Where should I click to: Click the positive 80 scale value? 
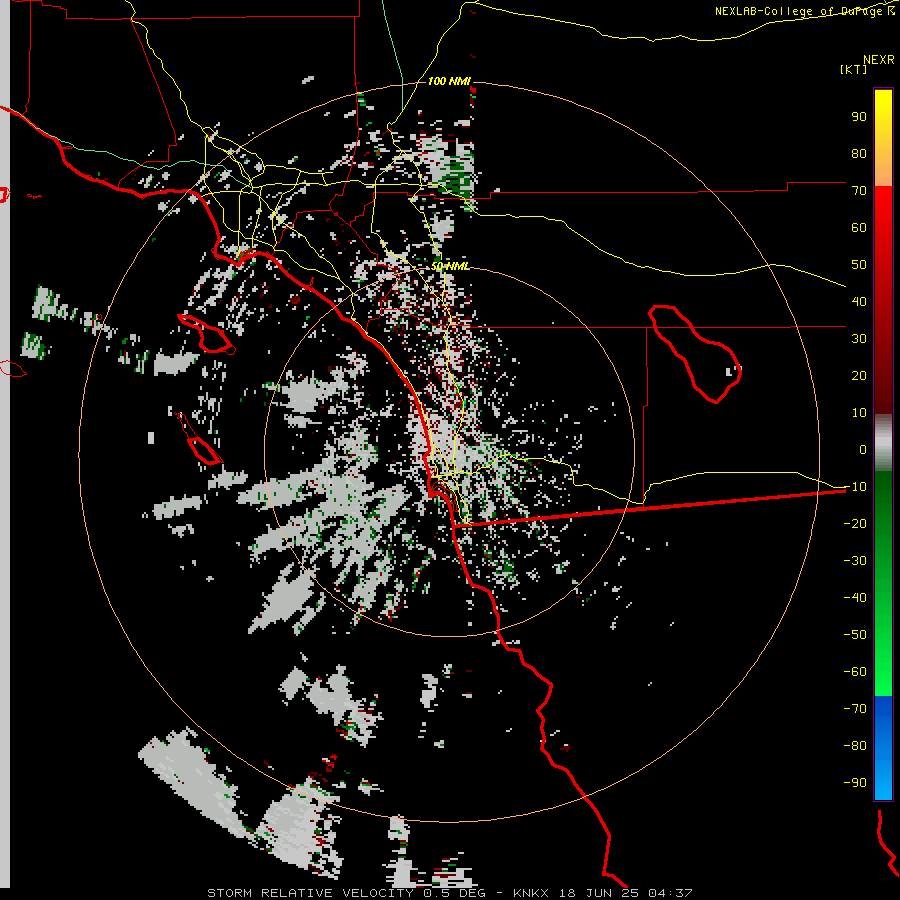[859, 154]
